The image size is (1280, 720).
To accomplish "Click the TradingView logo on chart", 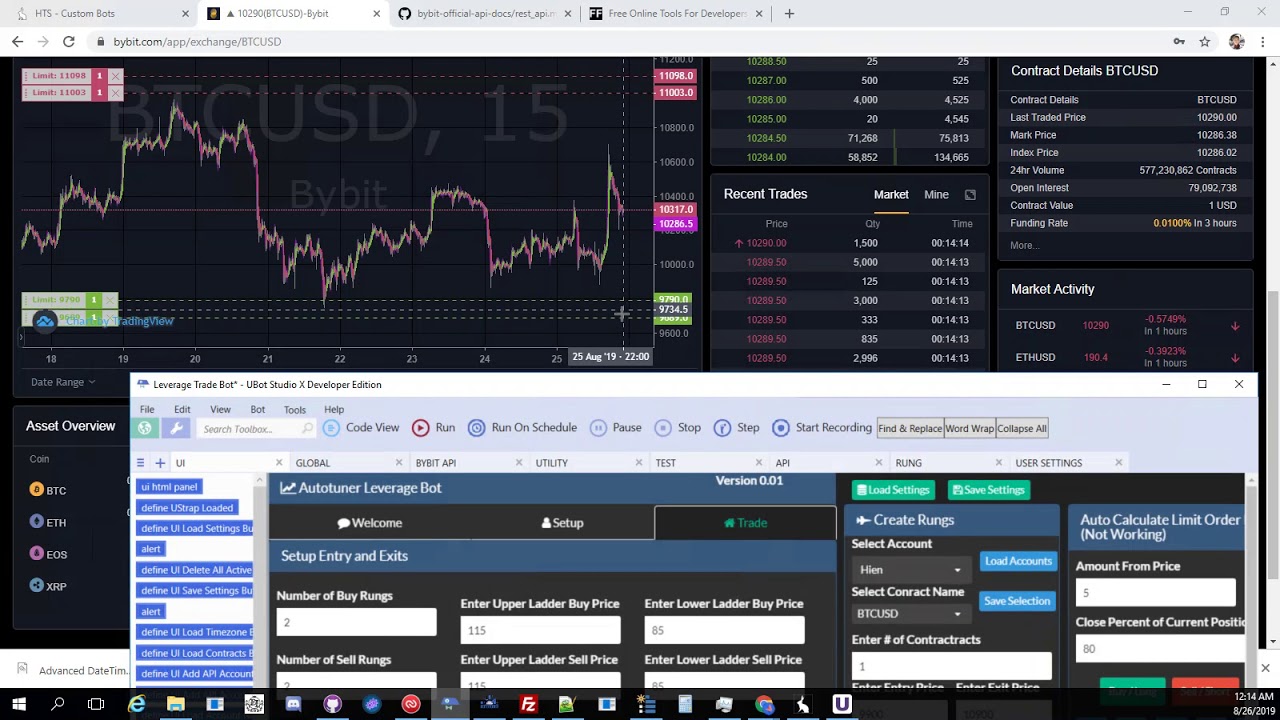I will click(44, 321).
